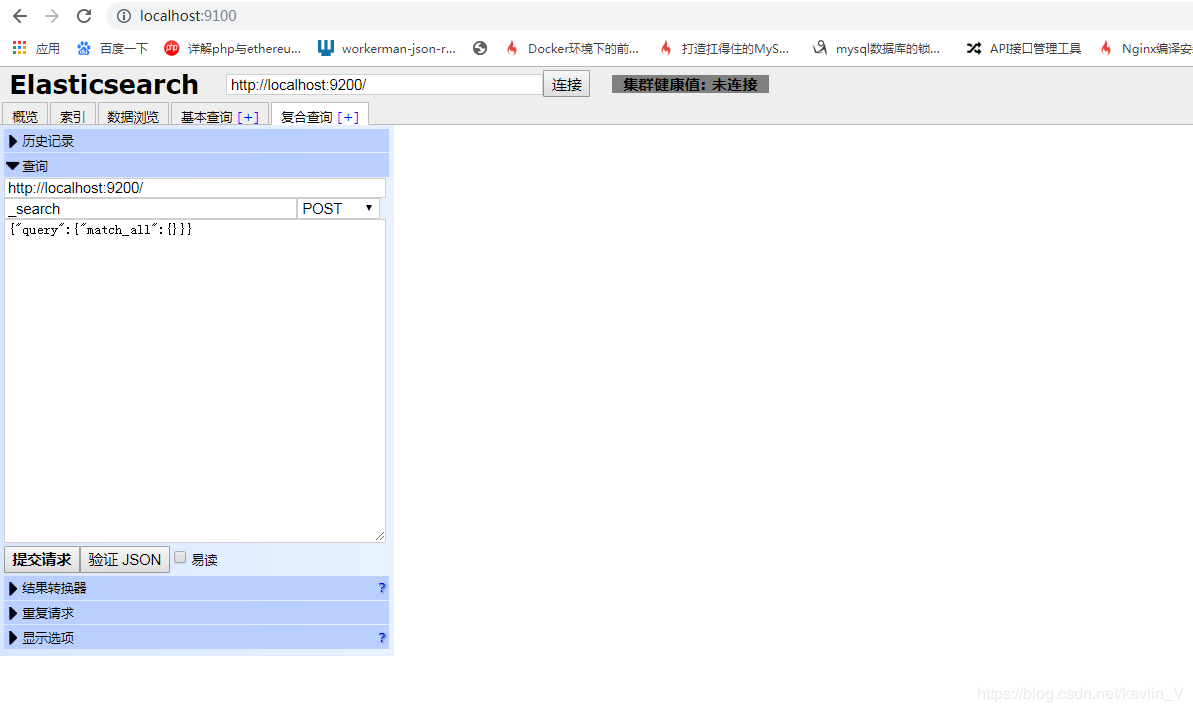
Task: Switch to the 数据浏览 tab
Action: click(133, 116)
